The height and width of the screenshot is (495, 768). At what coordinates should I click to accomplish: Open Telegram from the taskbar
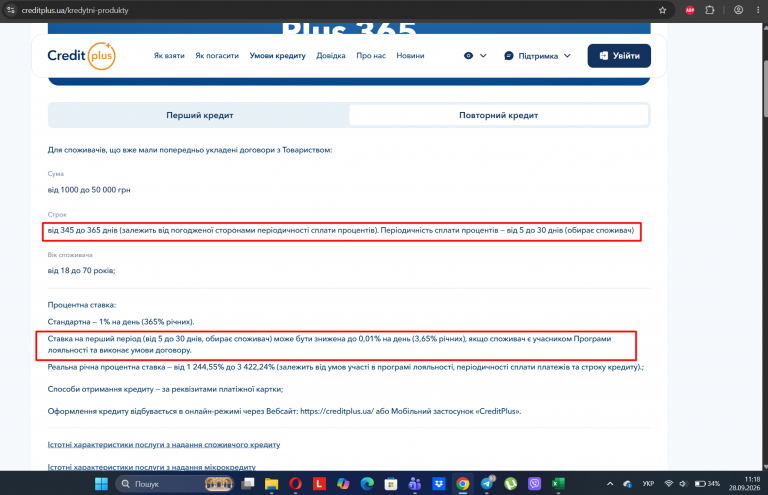[x=487, y=484]
